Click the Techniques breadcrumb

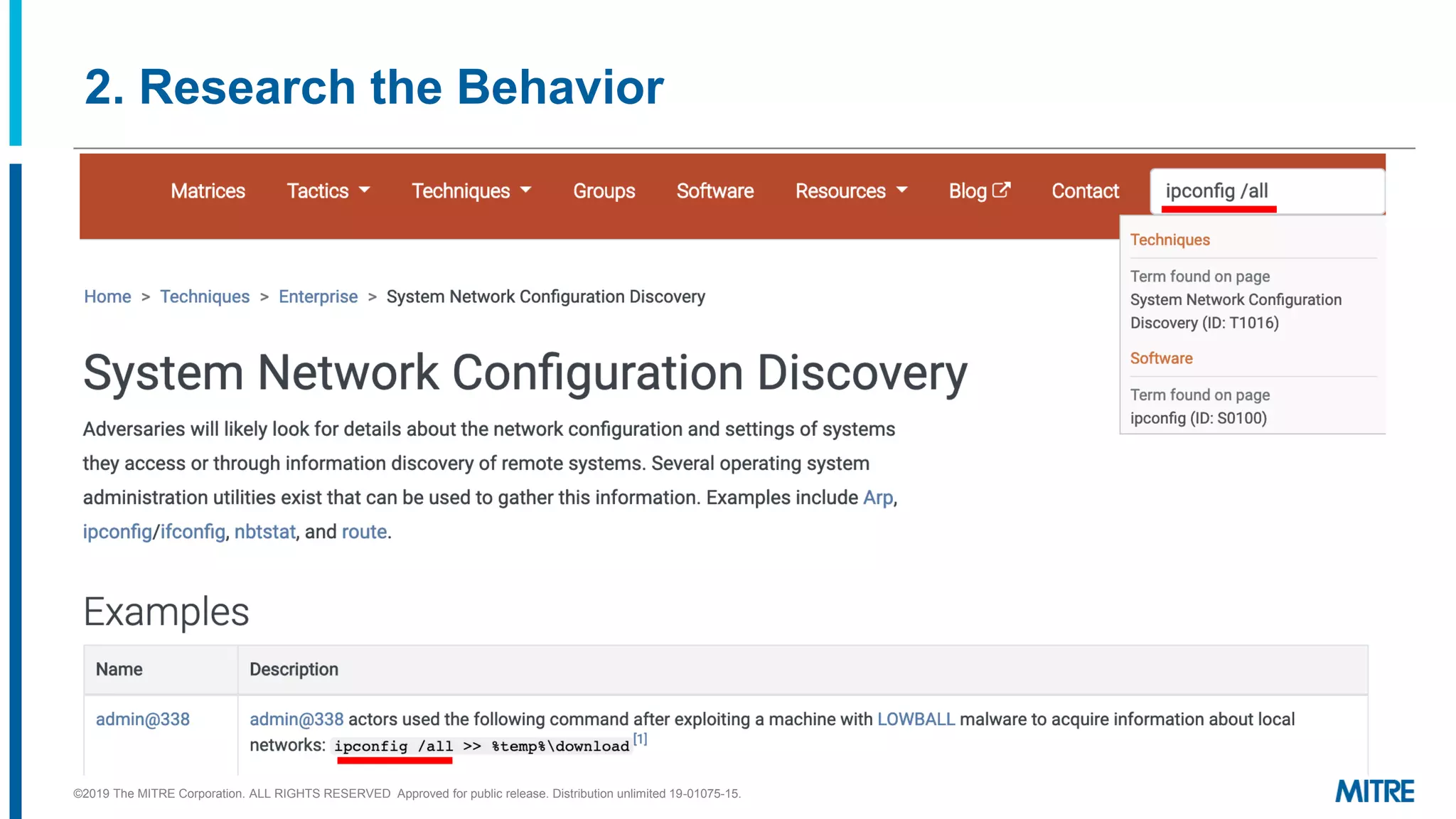pyautogui.click(x=205, y=296)
